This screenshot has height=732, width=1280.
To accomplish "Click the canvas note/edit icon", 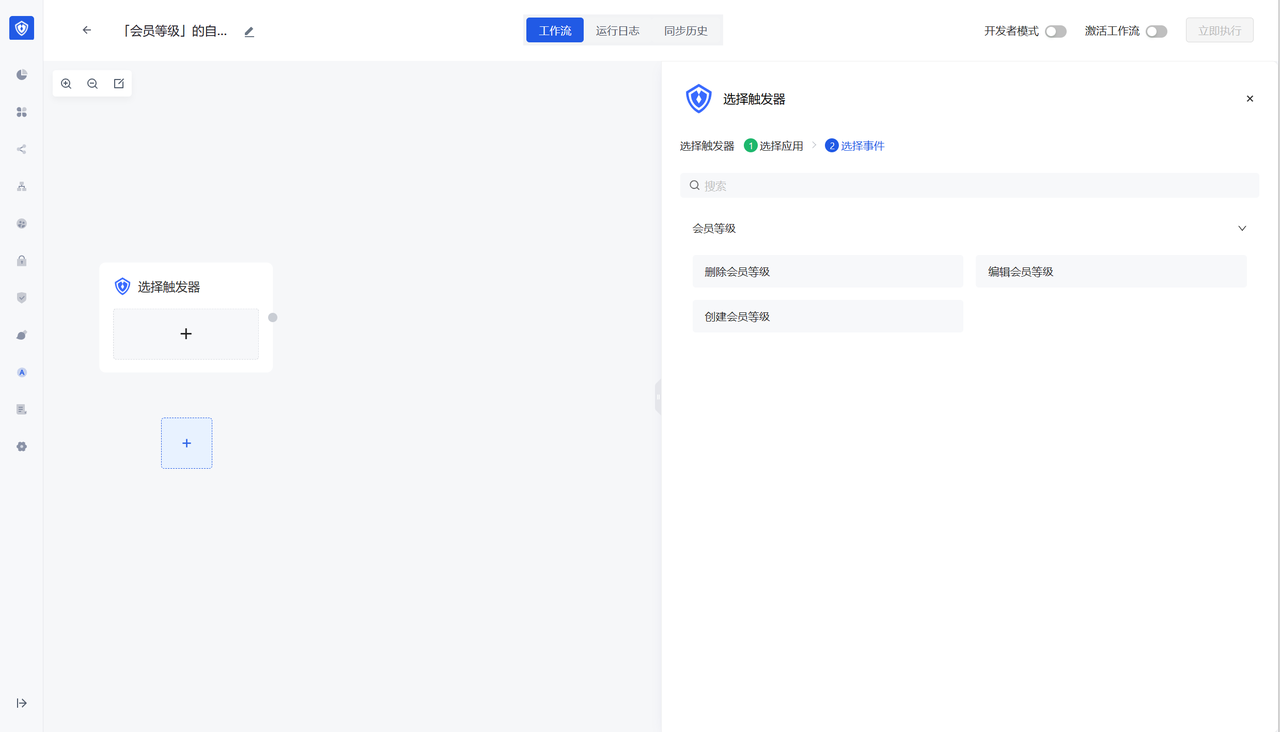I will tap(119, 84).
